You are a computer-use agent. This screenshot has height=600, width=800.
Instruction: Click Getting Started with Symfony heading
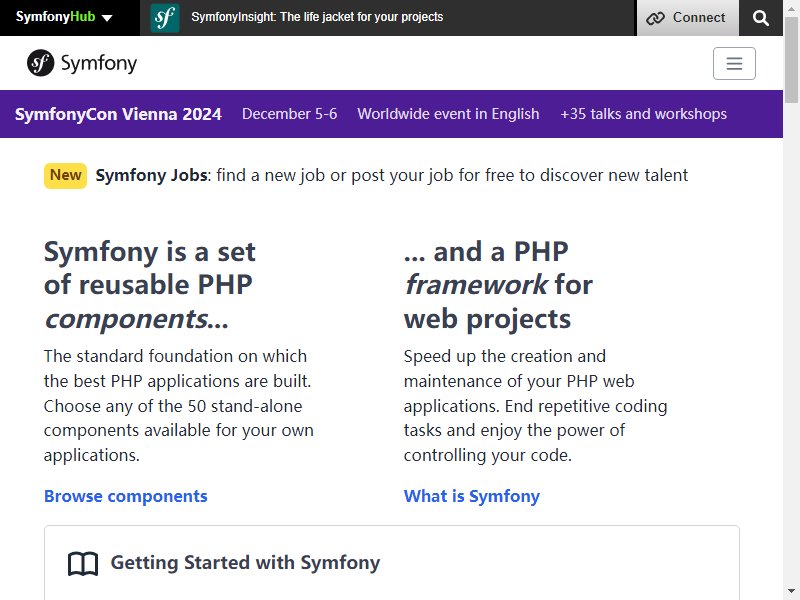pos(245,563)
